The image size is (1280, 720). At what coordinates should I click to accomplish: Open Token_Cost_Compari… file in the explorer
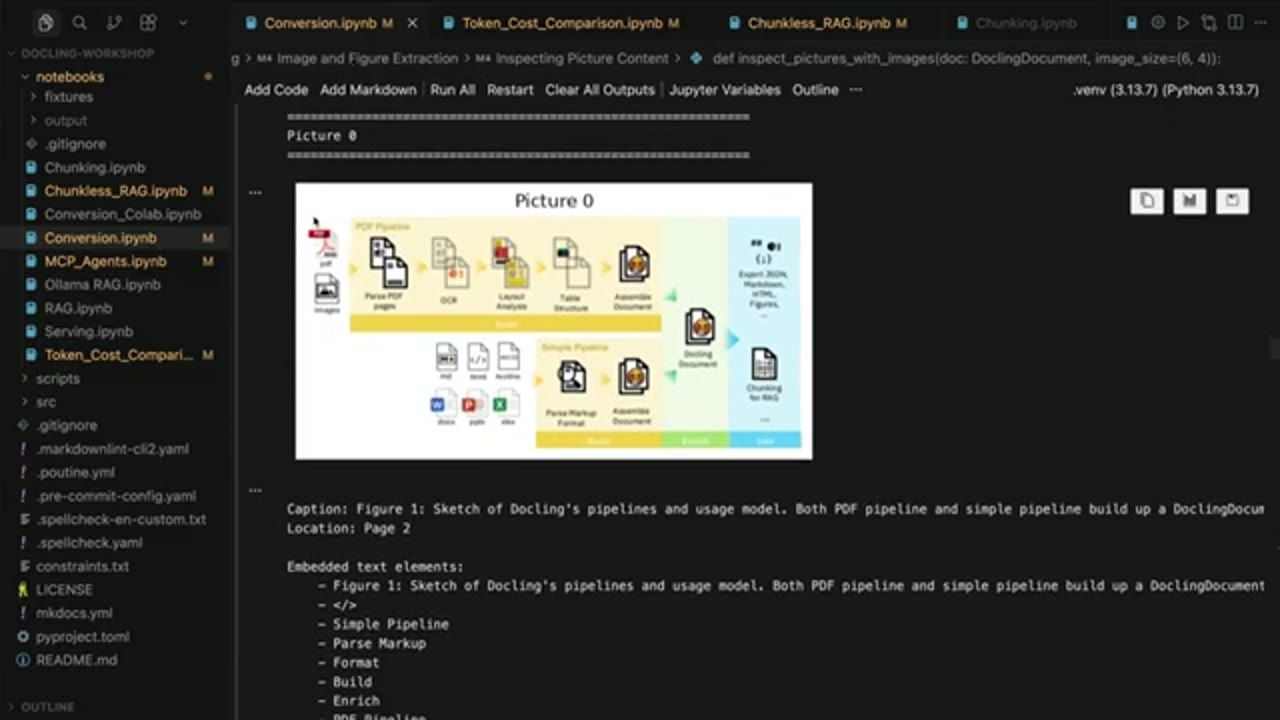point(118,355)
